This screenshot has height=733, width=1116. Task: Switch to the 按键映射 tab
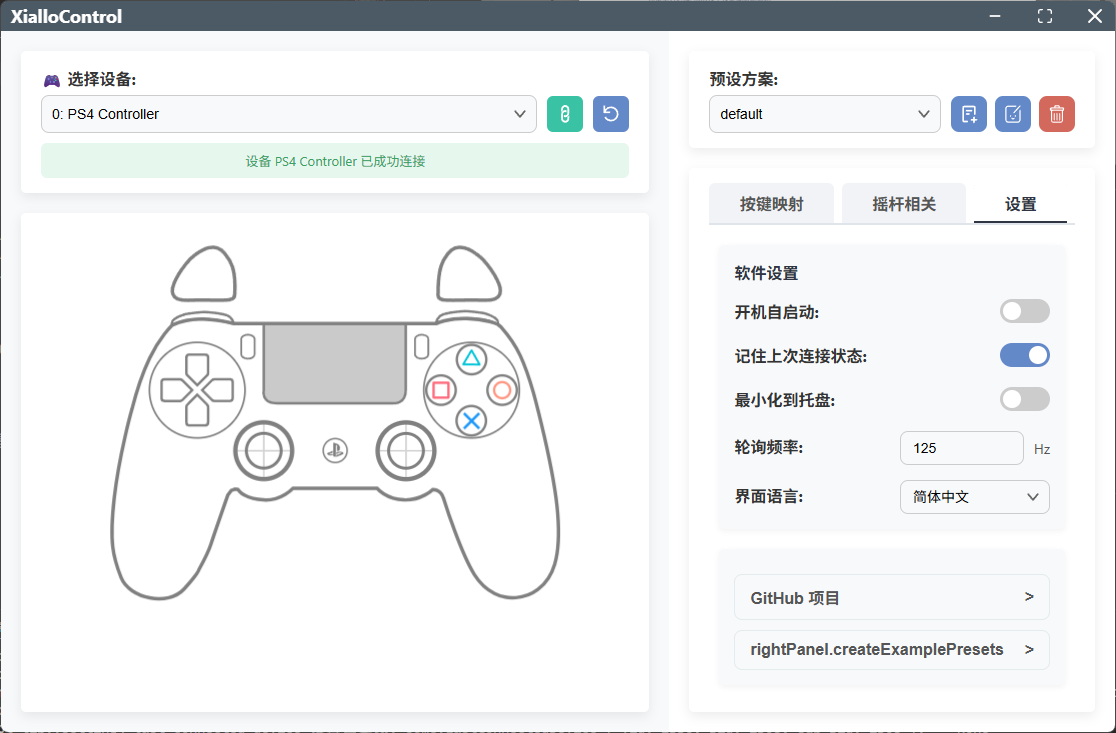coord(772,204)
